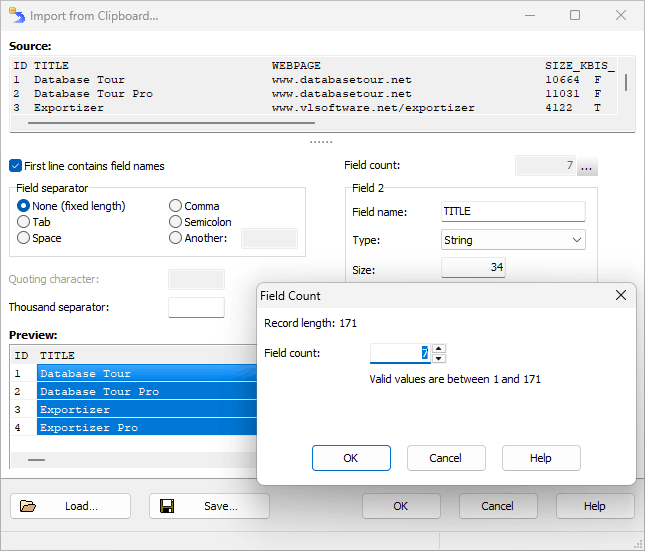Select 'Database Tour' cell in preview row 1
The width and height of the screenshot is (645, 551).
(147, 373)
